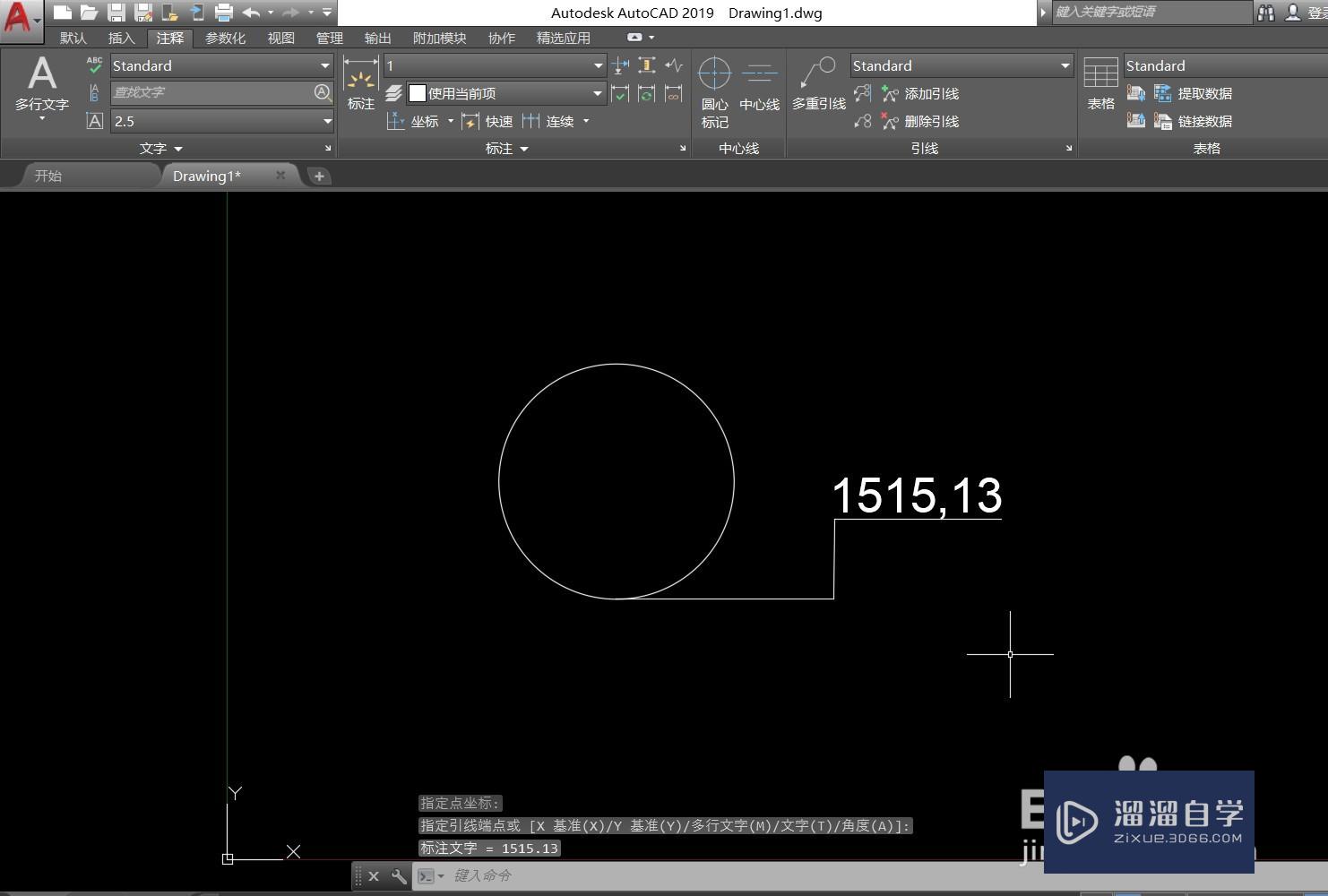The width and height of the screenshot is (1328, 896).
Task: Close the Drawing1 file tab
Action: (x=280, y=176)
